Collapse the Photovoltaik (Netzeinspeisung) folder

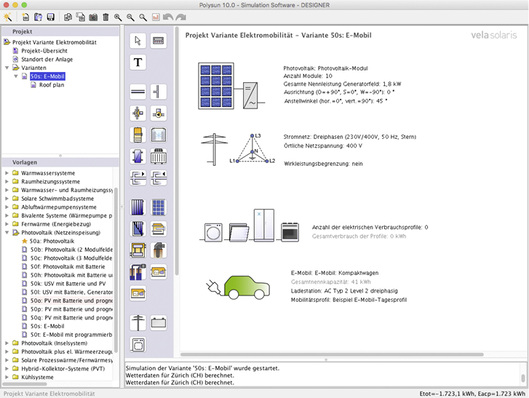click(x=7, y=232)
